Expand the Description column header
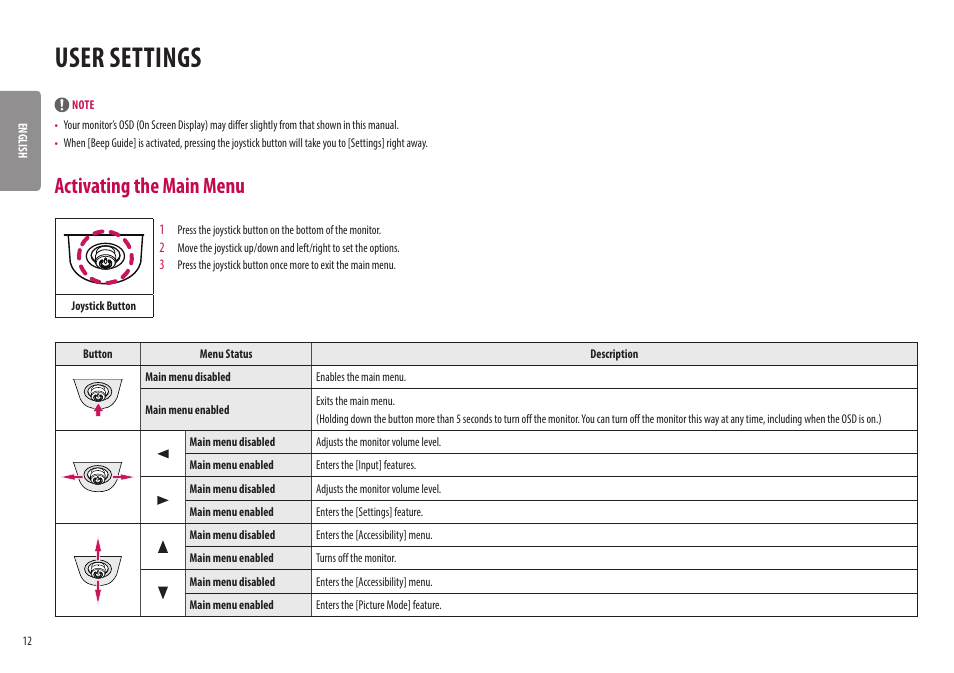The width and height of the screenshot is (954, 673). tap(614, 354)
